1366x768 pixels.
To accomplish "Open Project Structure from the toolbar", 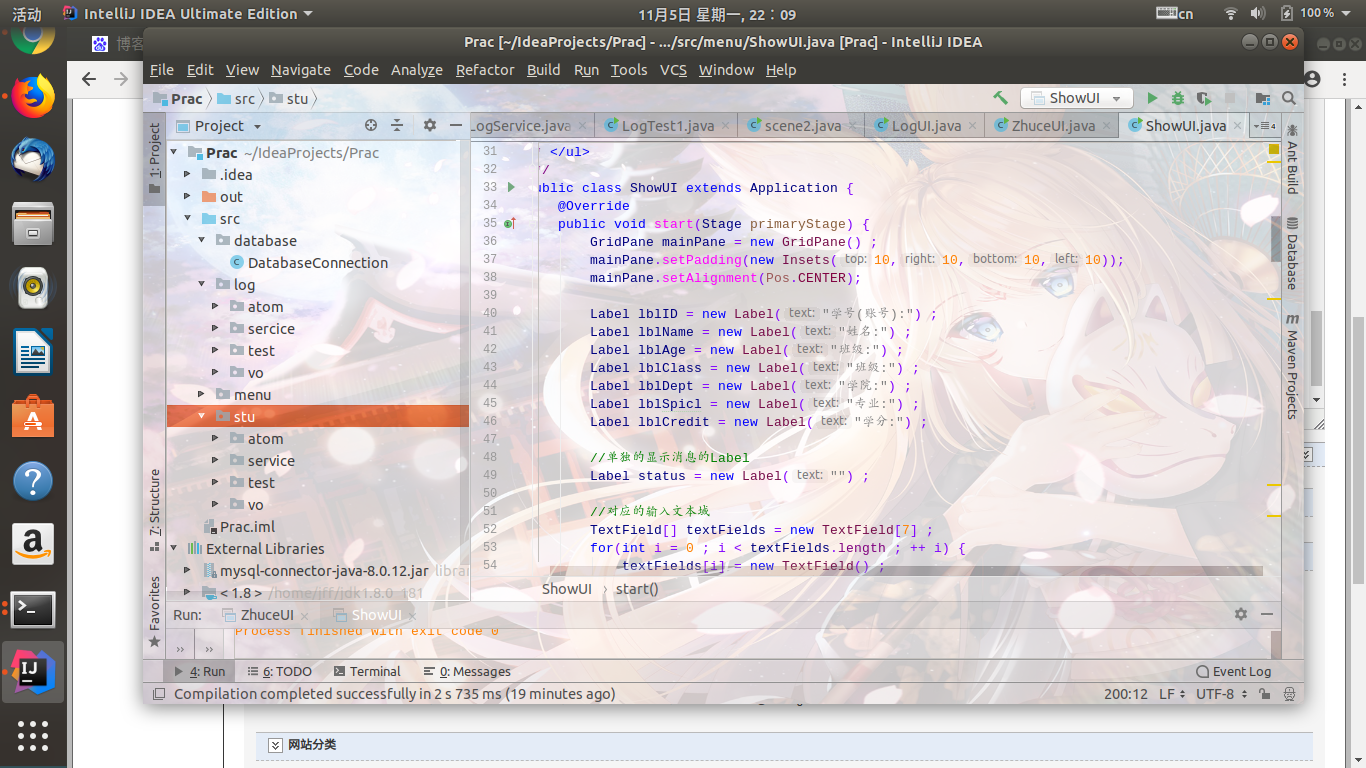I will 1263,98.
